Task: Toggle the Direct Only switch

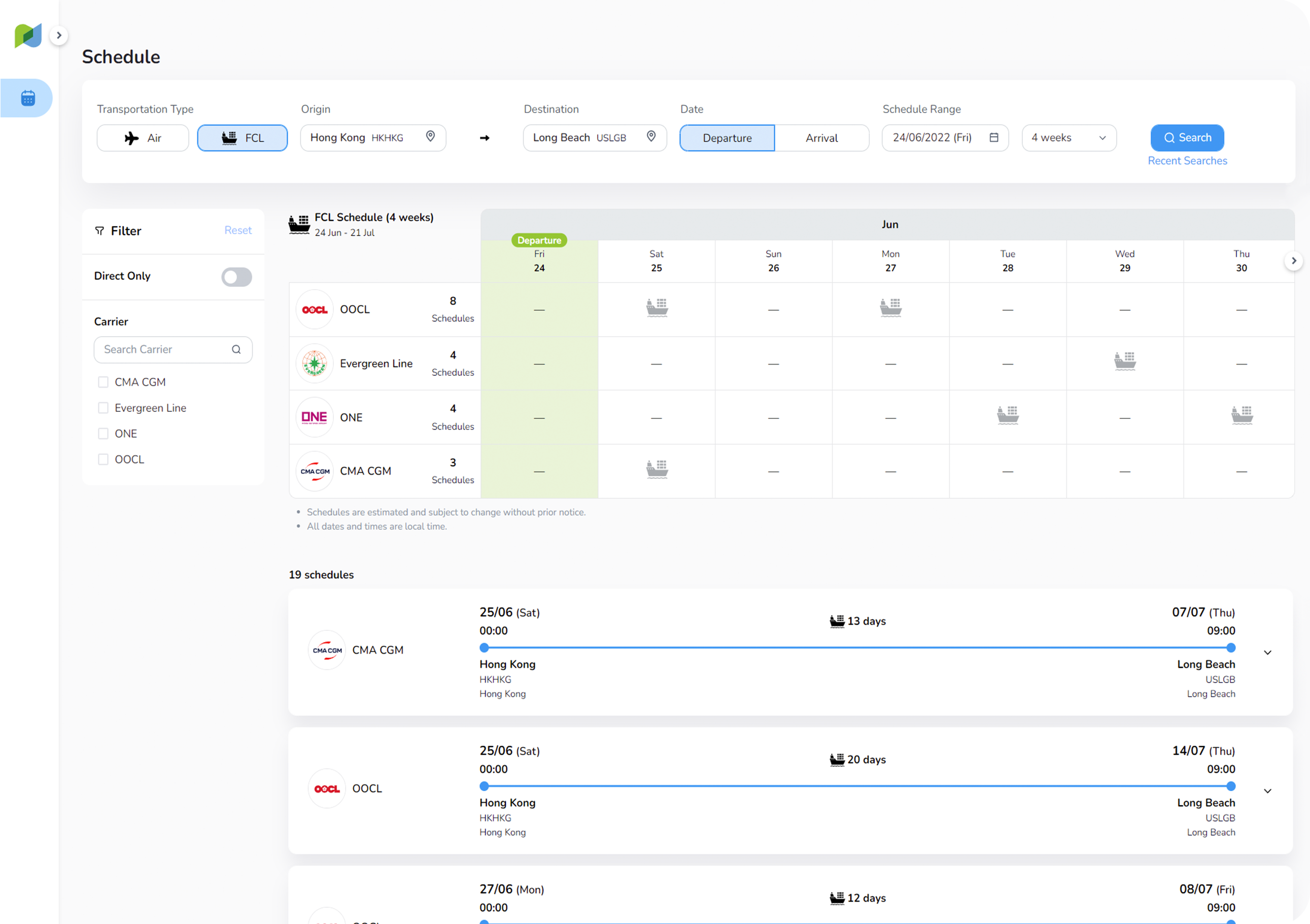Action: (236, 276)
